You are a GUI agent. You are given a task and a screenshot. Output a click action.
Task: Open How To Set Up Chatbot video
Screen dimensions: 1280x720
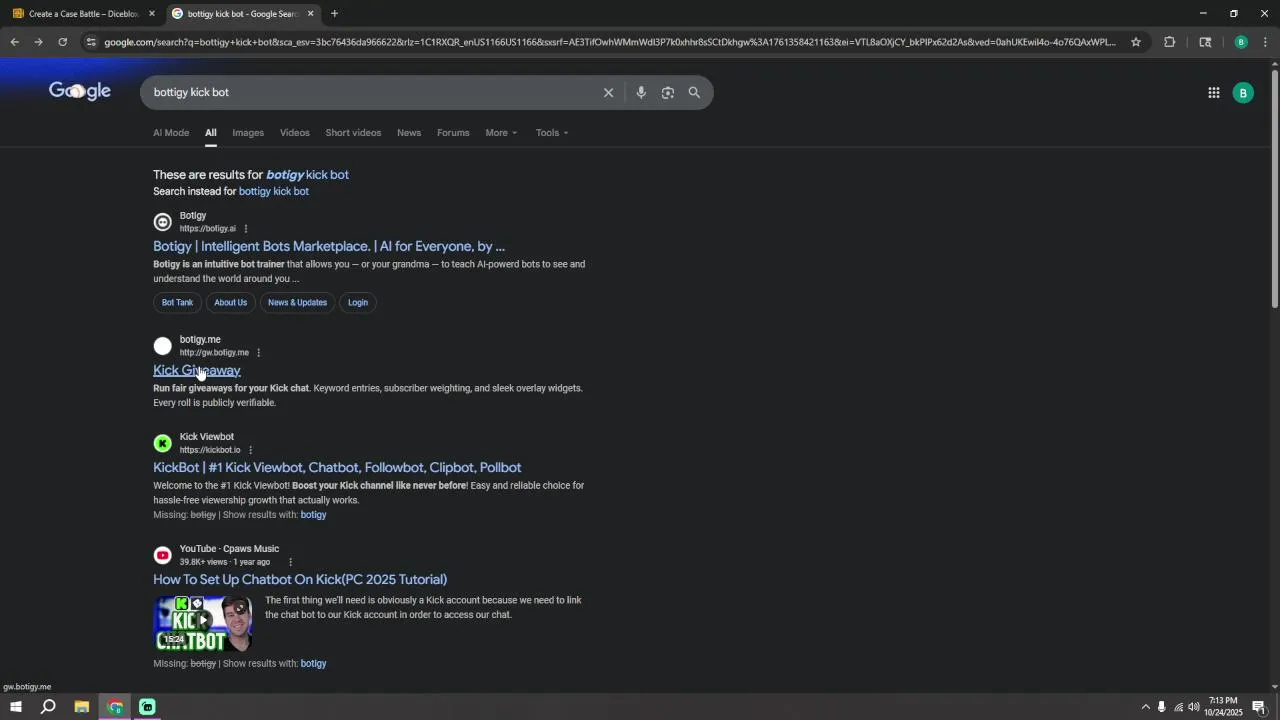pos(300,580)
